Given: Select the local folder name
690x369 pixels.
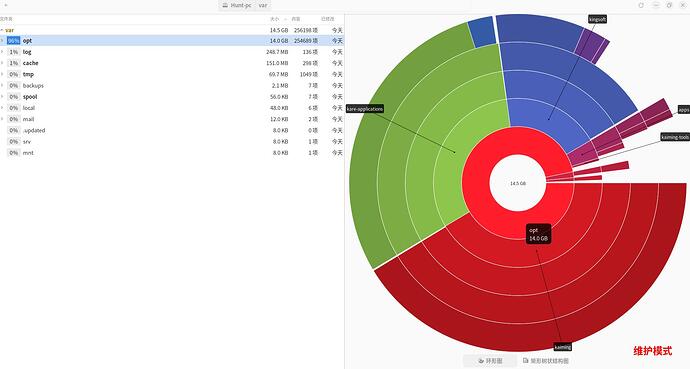Looking at the screenshot, I should click(x=29, y=108).
